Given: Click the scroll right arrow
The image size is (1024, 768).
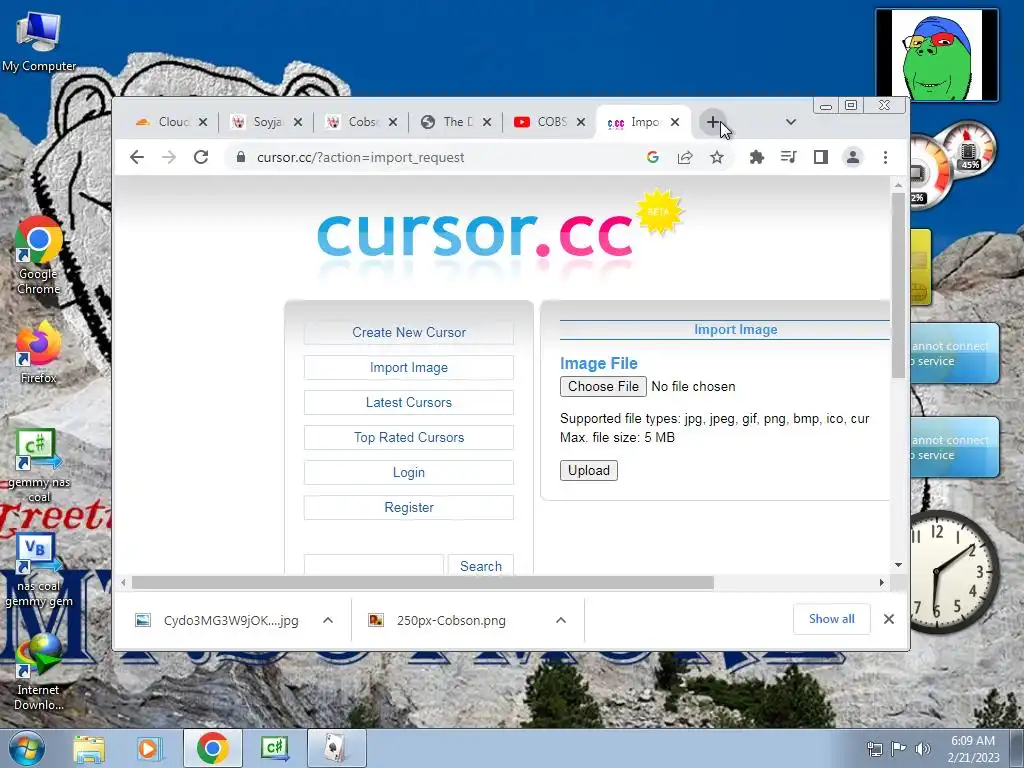Looking at the screenshot, I should point(882,583).
